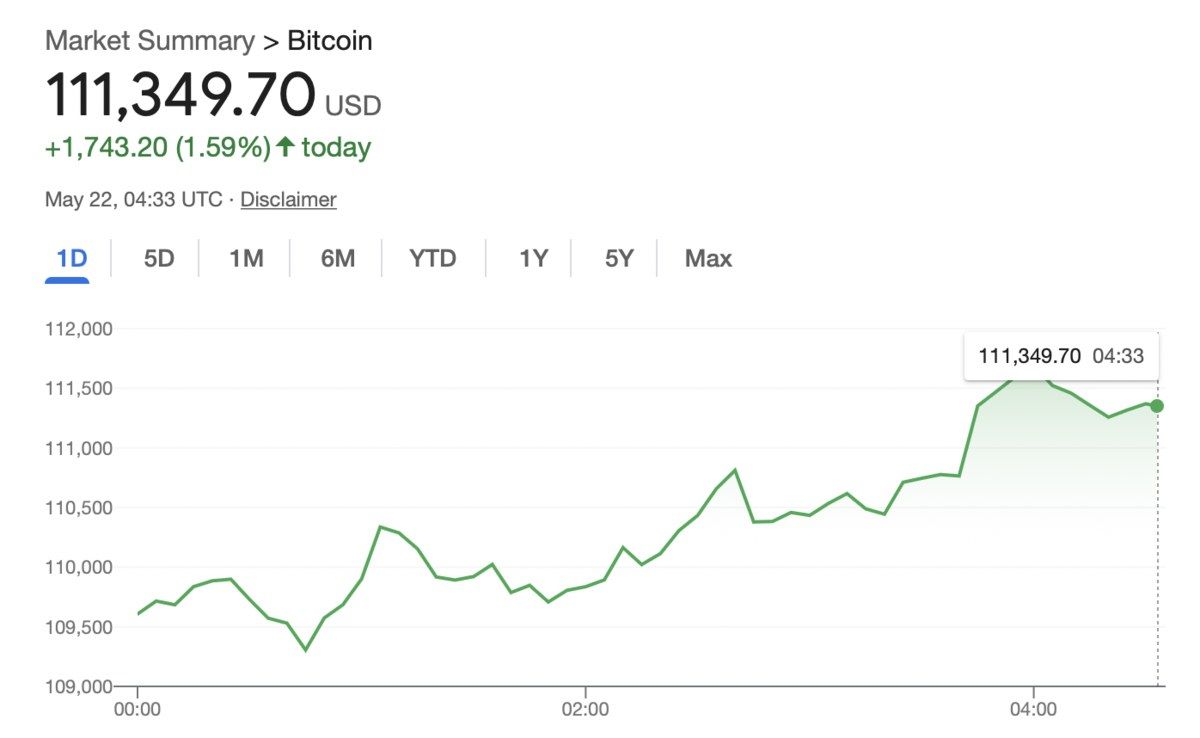Show the 6M price chart
Viewport: 1200px width, 738px height.
338,259
